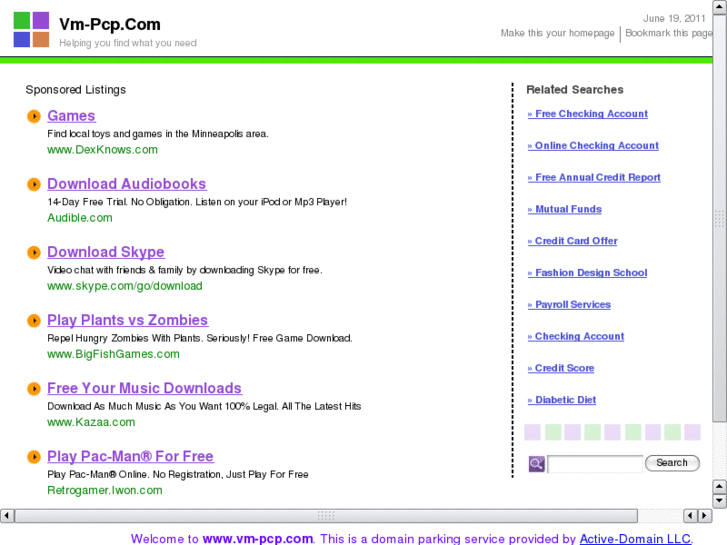Open the Games sponsored listing
The height and width of the screenshot is (545, 727).
point(71,115)
